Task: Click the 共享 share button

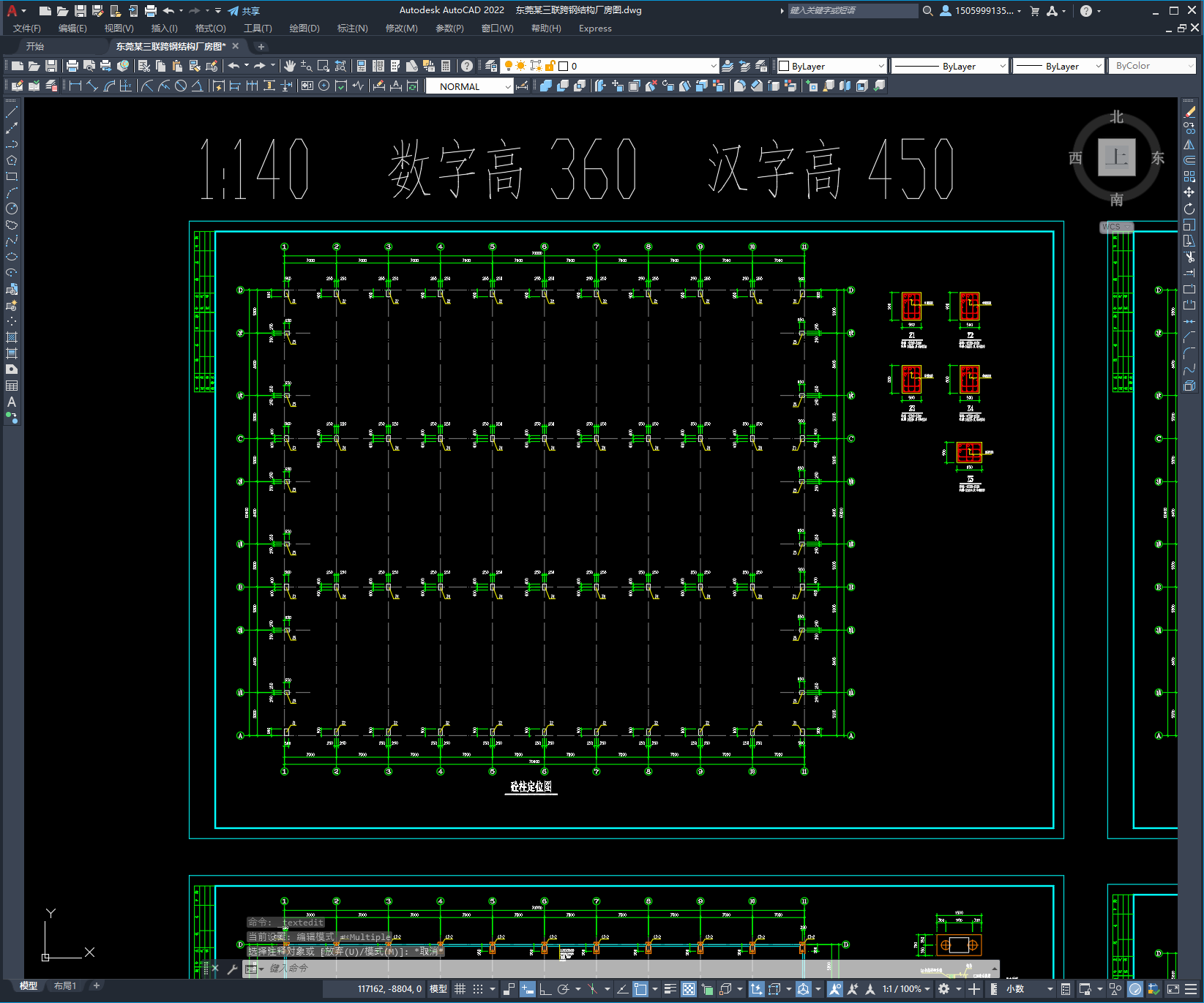Action: [x=244, y=11]
